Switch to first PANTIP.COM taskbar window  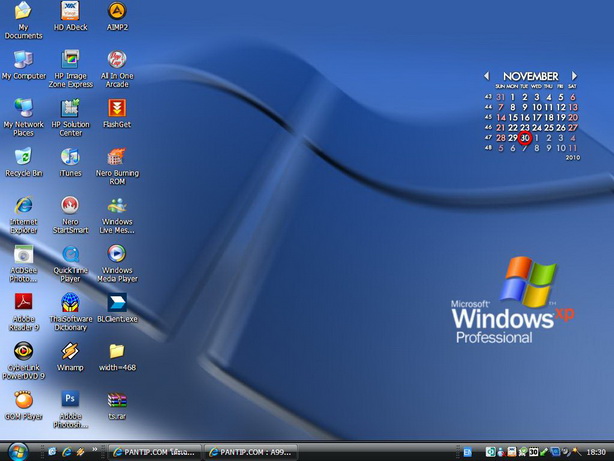154,452
